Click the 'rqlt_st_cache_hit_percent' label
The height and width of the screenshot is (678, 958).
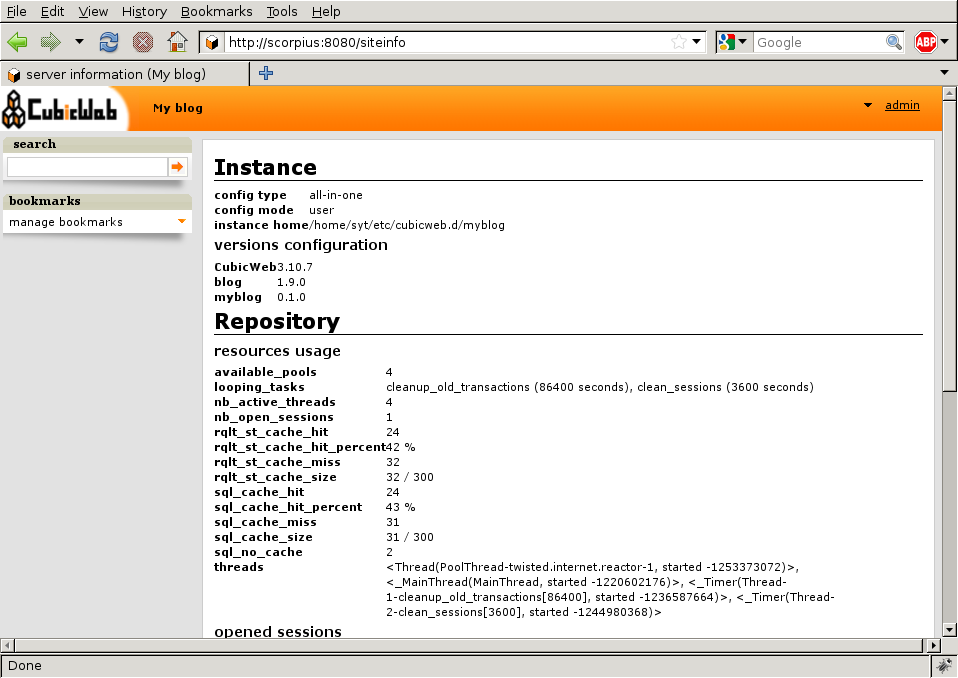point(300,447)
